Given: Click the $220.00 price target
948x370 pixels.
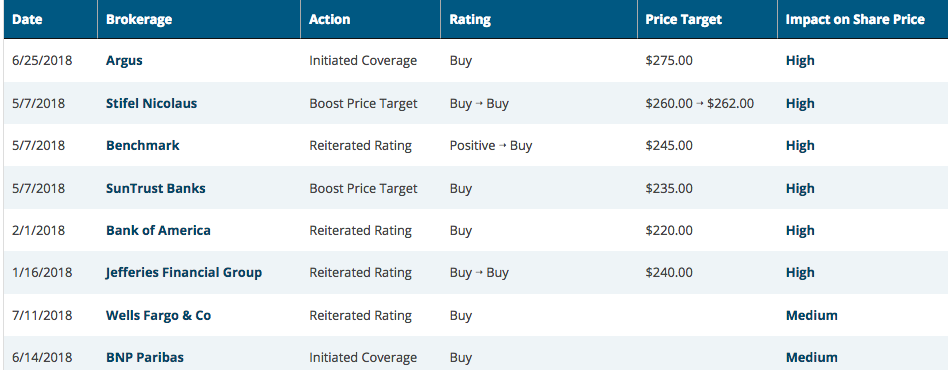Looking at the screenshot, I should [x=669, y=230].
